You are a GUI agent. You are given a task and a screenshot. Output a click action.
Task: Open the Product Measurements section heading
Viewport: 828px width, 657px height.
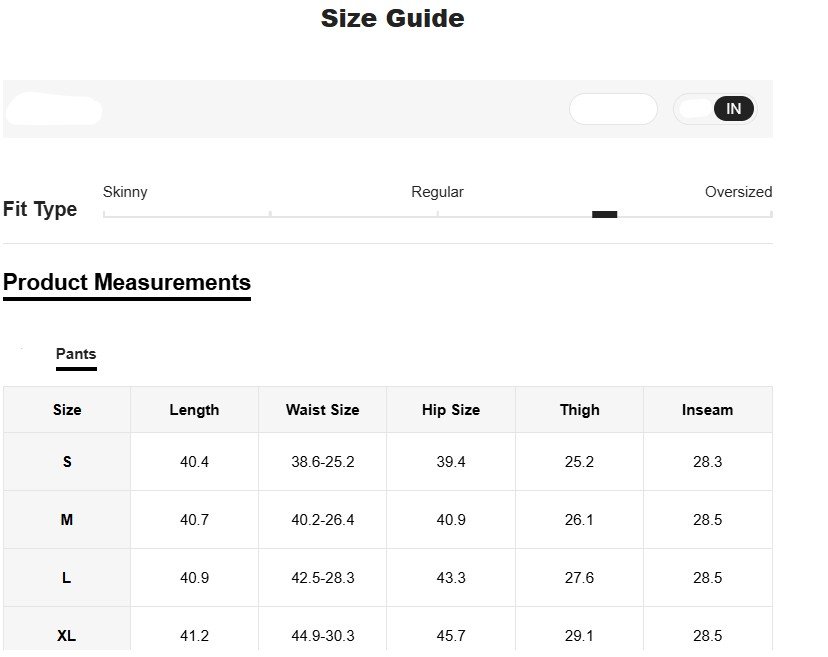[127, 282]
